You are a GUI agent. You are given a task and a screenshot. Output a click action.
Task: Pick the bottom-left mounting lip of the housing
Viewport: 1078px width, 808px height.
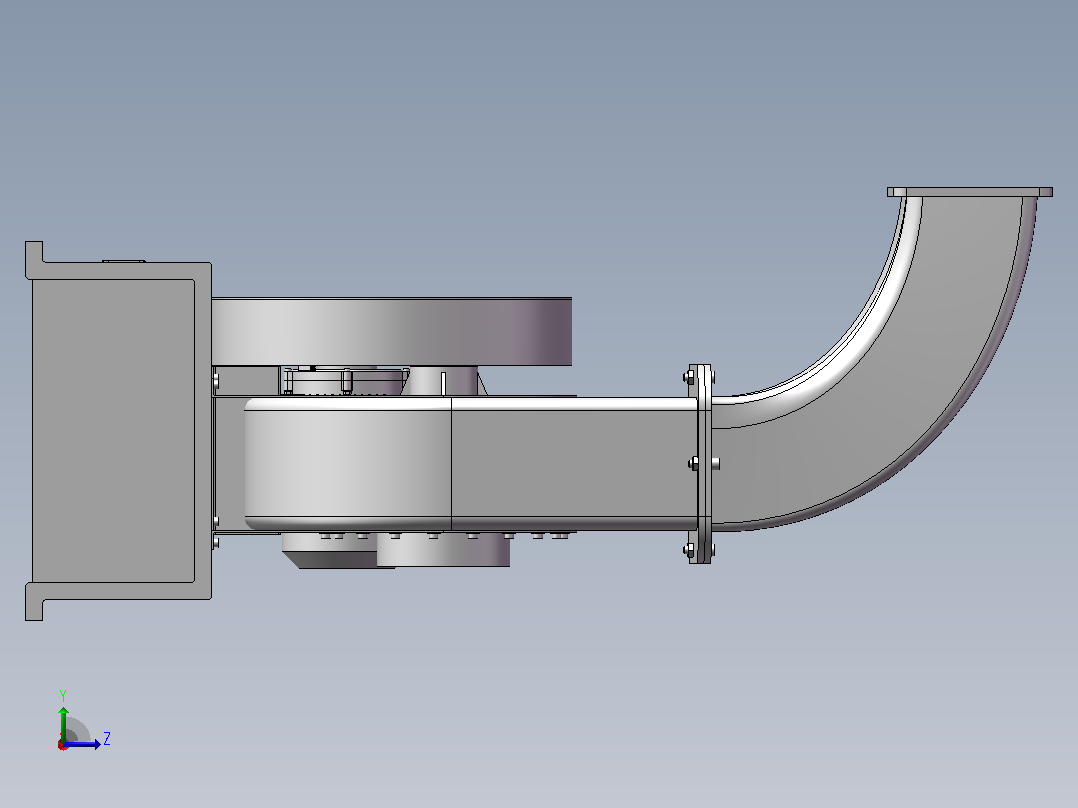pyautogui.click(x=34, y=602)
